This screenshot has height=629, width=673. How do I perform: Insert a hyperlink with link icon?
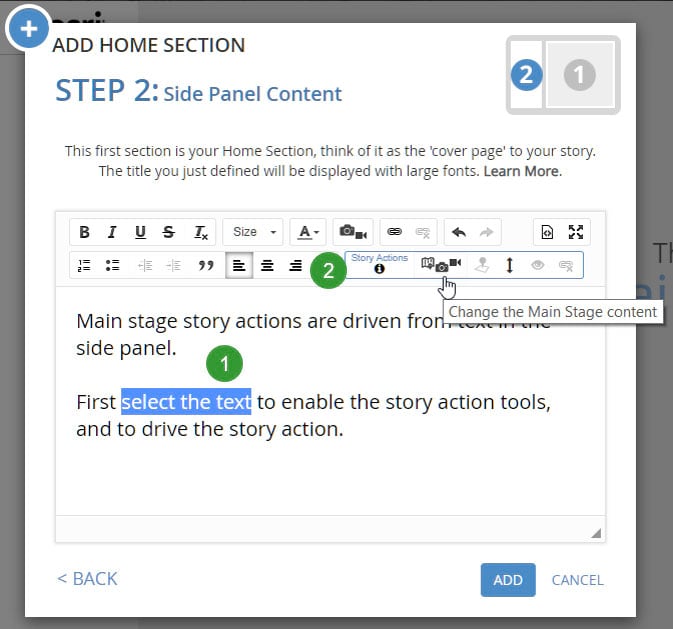[395, 232]
